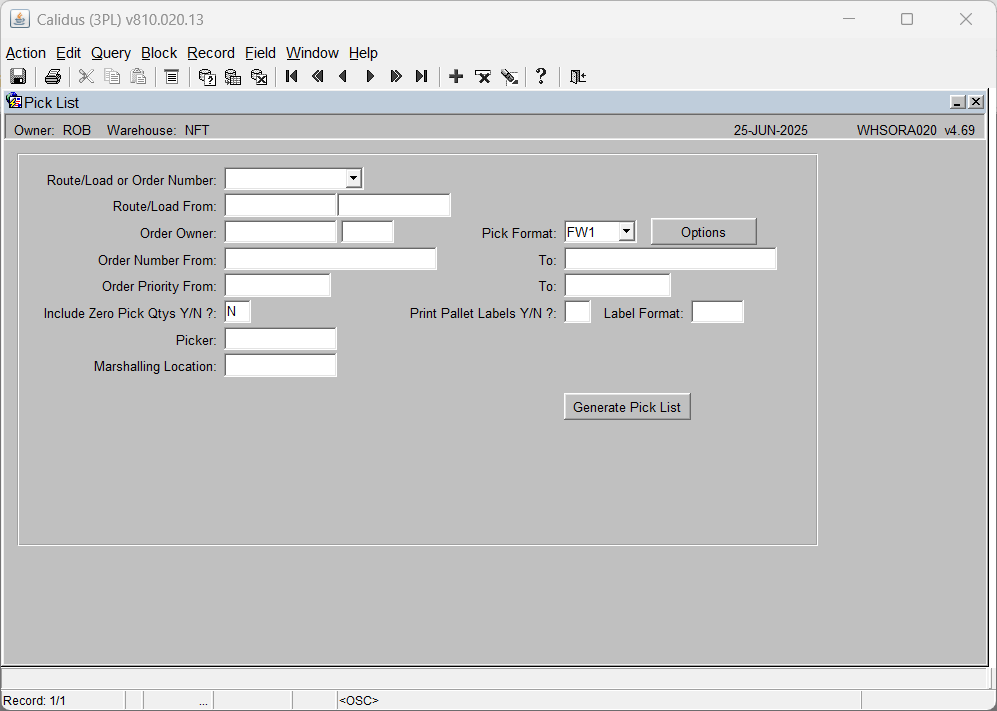The image size is (997, 711).
Task: Open the list of values toolbar icon
Action: [x=172, y=77]
